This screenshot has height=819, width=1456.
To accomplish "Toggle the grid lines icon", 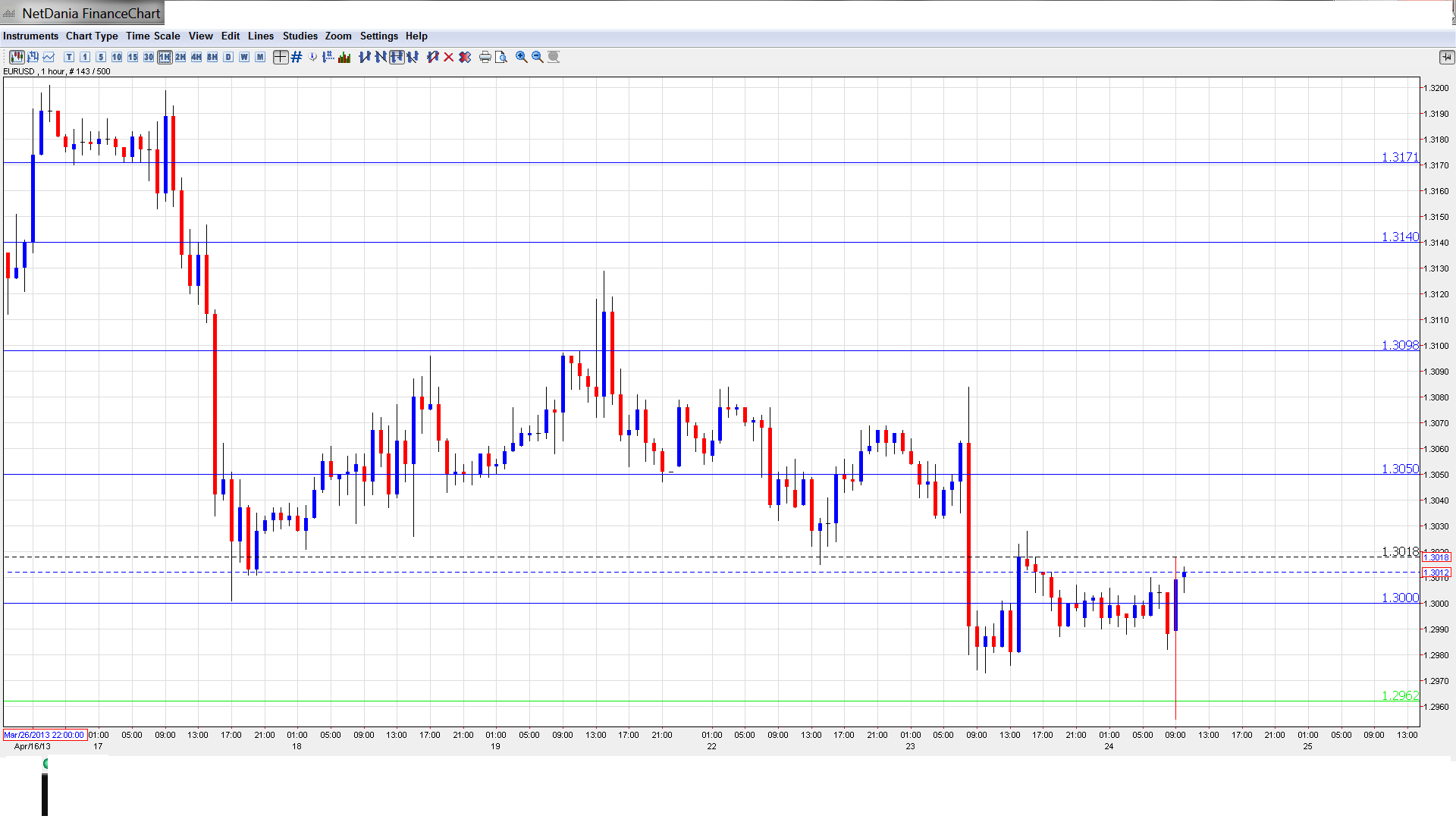I will 297,57.
